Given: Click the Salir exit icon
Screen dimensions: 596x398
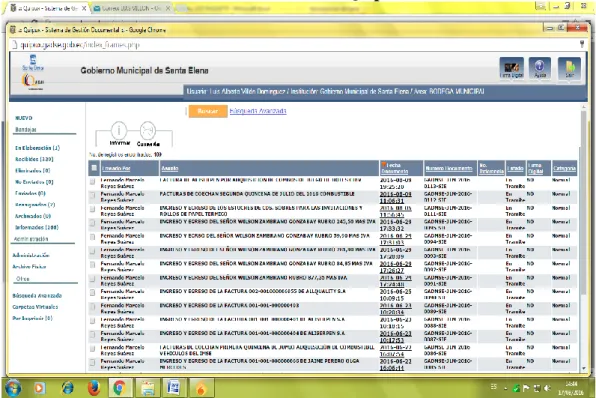Looking at the screenshot, I should tap(569, 68).
